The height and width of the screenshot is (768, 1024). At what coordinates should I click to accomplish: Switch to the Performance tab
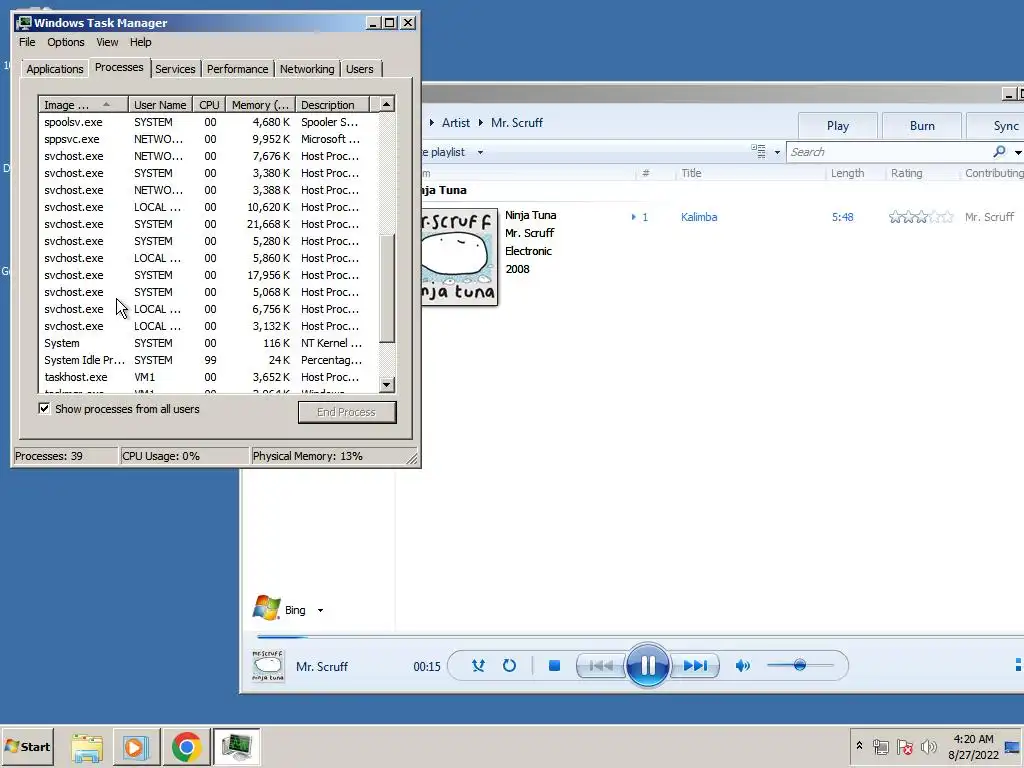coord(237,69)
